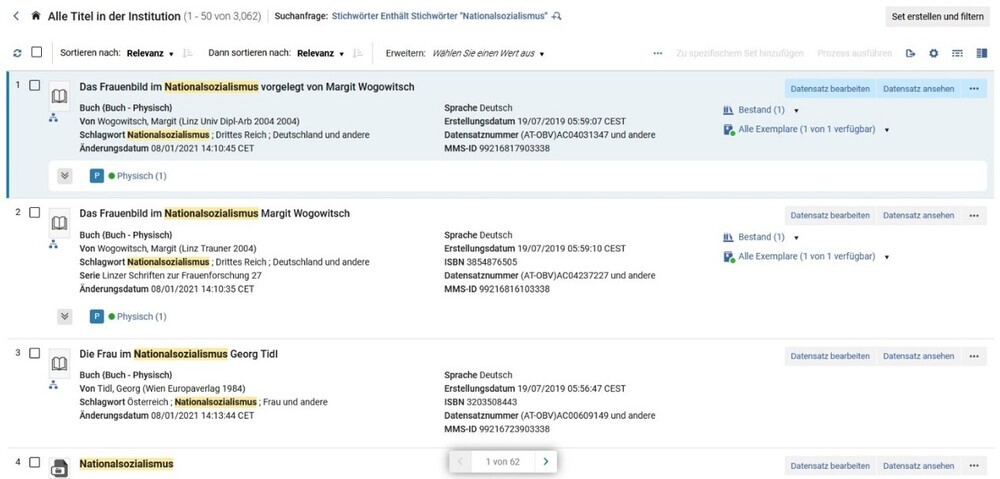
Task: Click the back arrow next to title
Action: click(x=16, y=17)
